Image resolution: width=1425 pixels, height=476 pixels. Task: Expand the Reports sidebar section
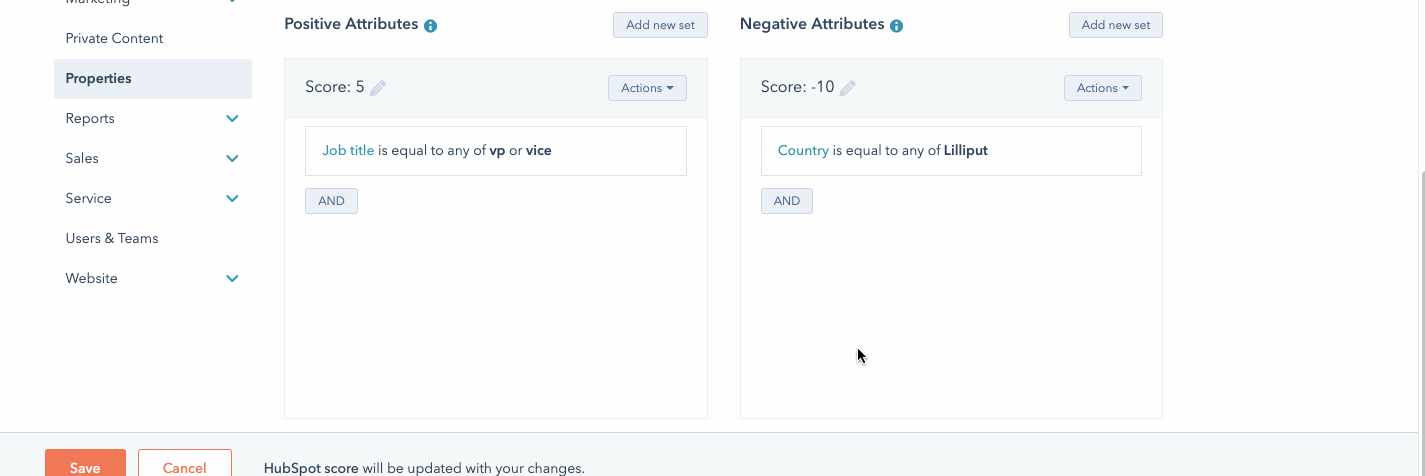232,118
